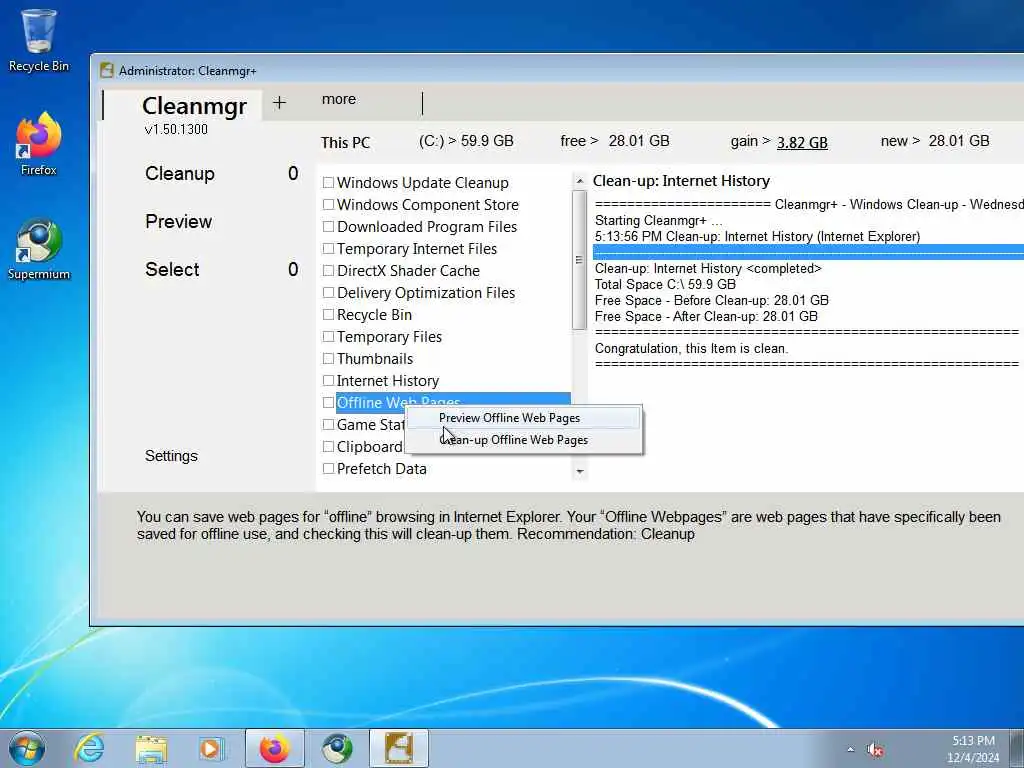Check the Thumbnails checkbox
Screen dimensions: 1024x768
coord(328,359)
